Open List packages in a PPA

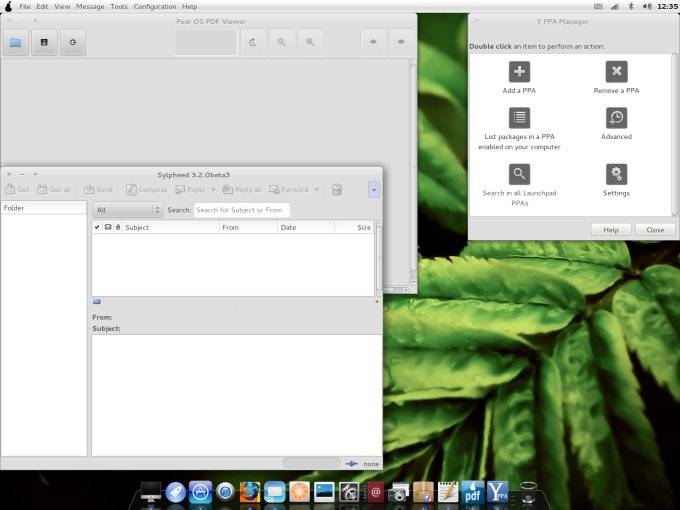pyautogui.click(x=519, y=118)
